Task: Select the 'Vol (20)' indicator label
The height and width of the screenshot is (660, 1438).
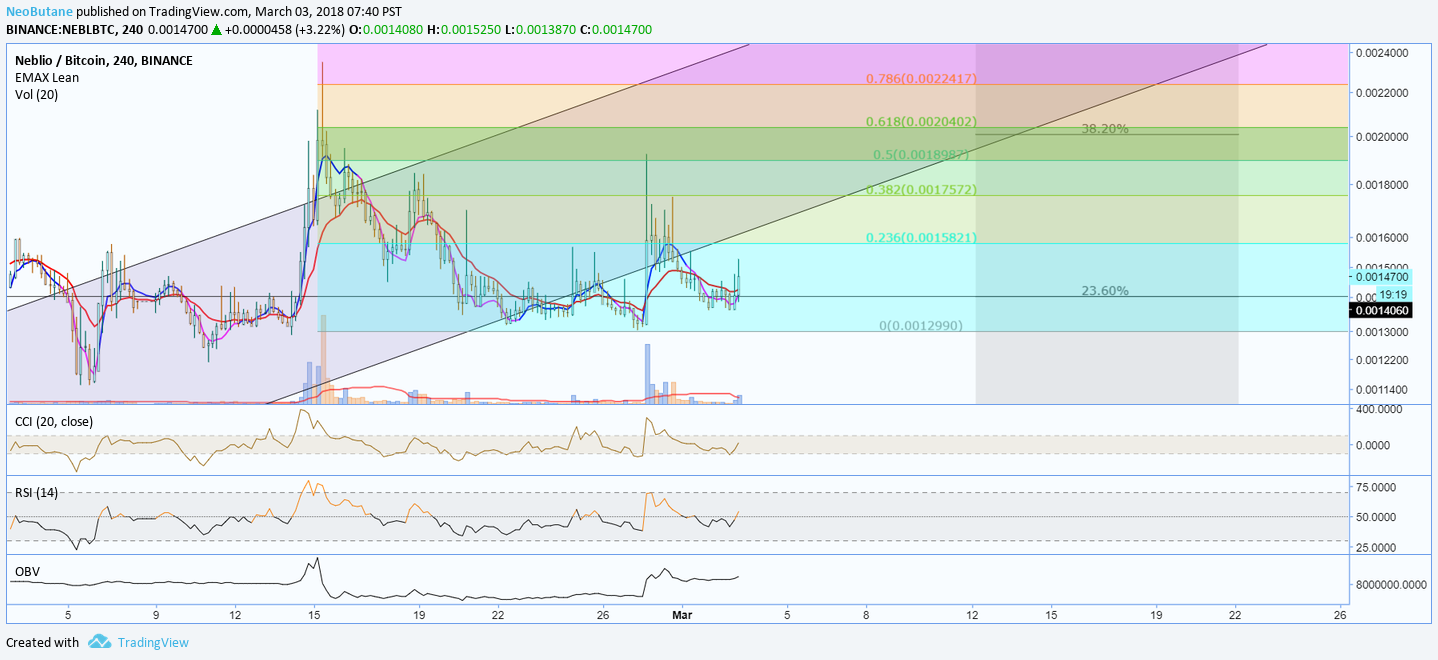Action: click(37, 93)
